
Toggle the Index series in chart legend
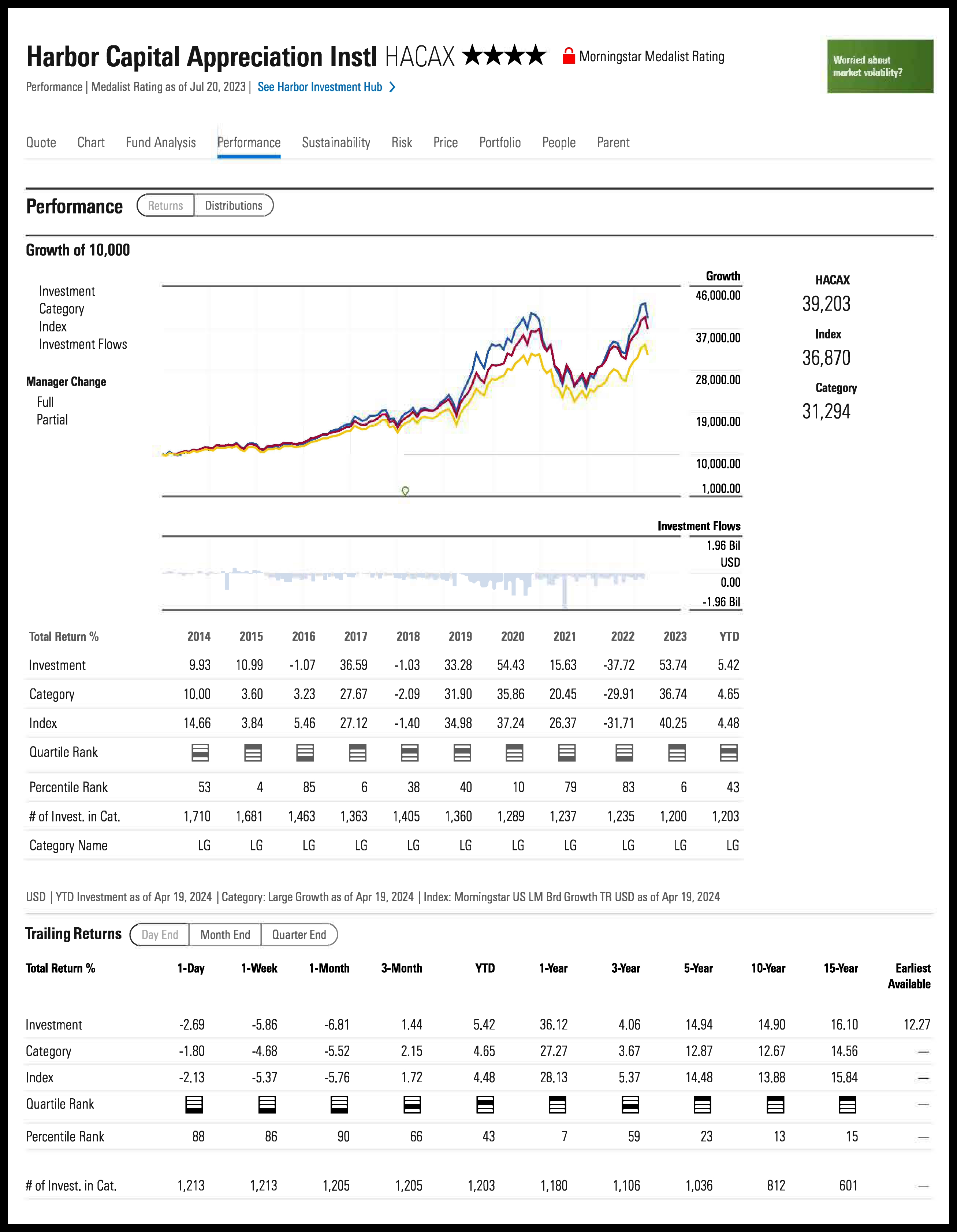pos(52,327)
